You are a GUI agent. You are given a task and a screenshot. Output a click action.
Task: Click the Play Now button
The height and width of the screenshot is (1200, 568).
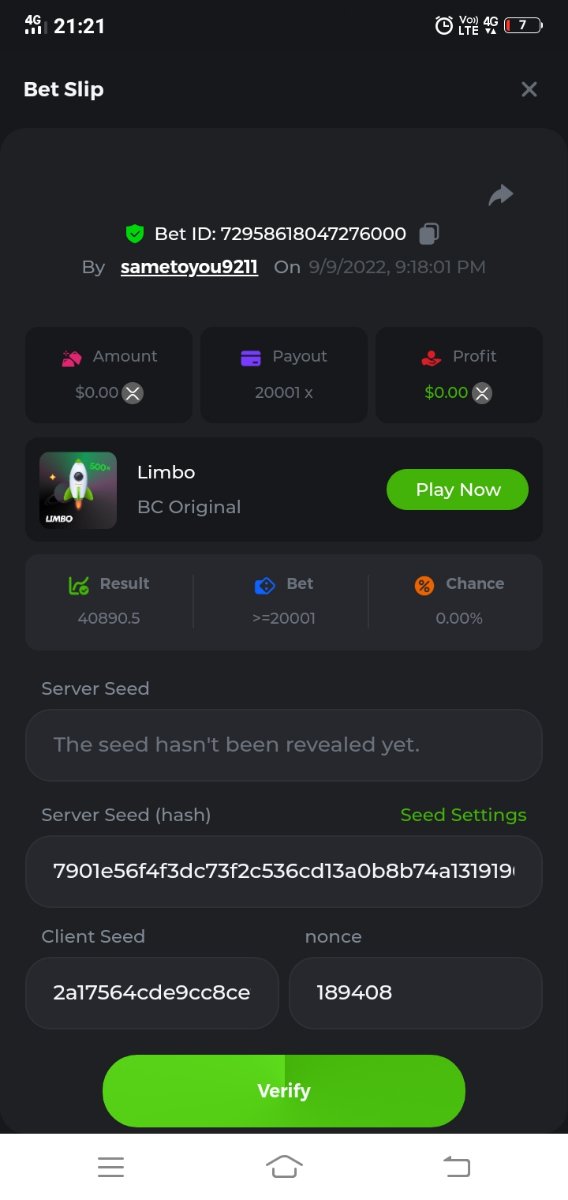coord(458,489)
